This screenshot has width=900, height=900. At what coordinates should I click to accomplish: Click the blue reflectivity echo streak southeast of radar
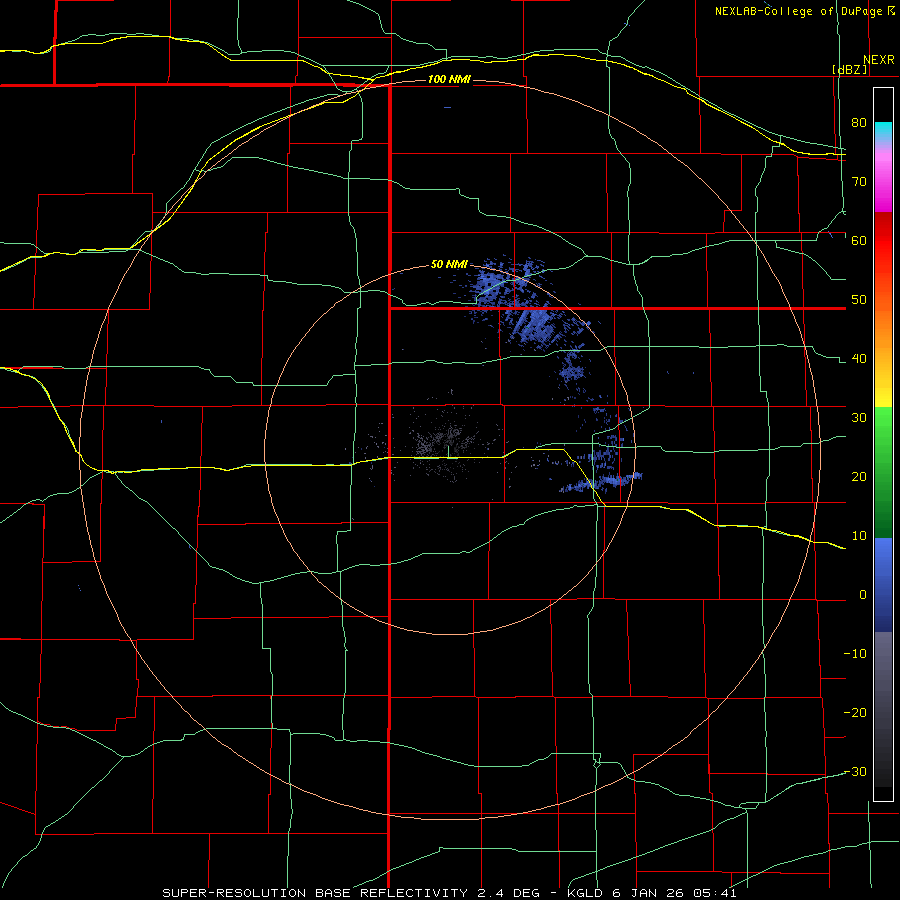click(602, 482)
